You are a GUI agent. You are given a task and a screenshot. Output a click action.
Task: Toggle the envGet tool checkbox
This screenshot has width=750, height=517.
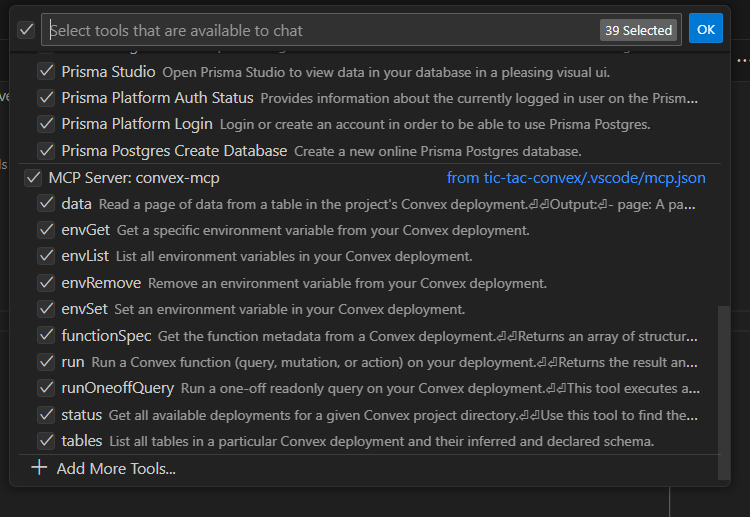click(46, 230)
